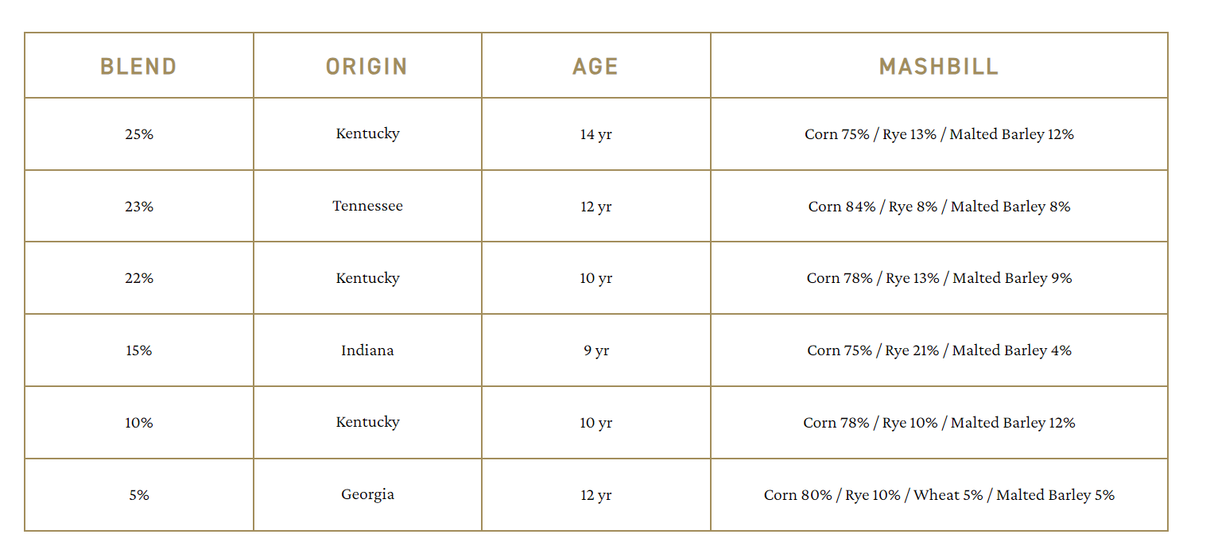Click the AGE column header
Image resolution: width=1214 pixels, height=542 pixels.
(x=595, y=67)
